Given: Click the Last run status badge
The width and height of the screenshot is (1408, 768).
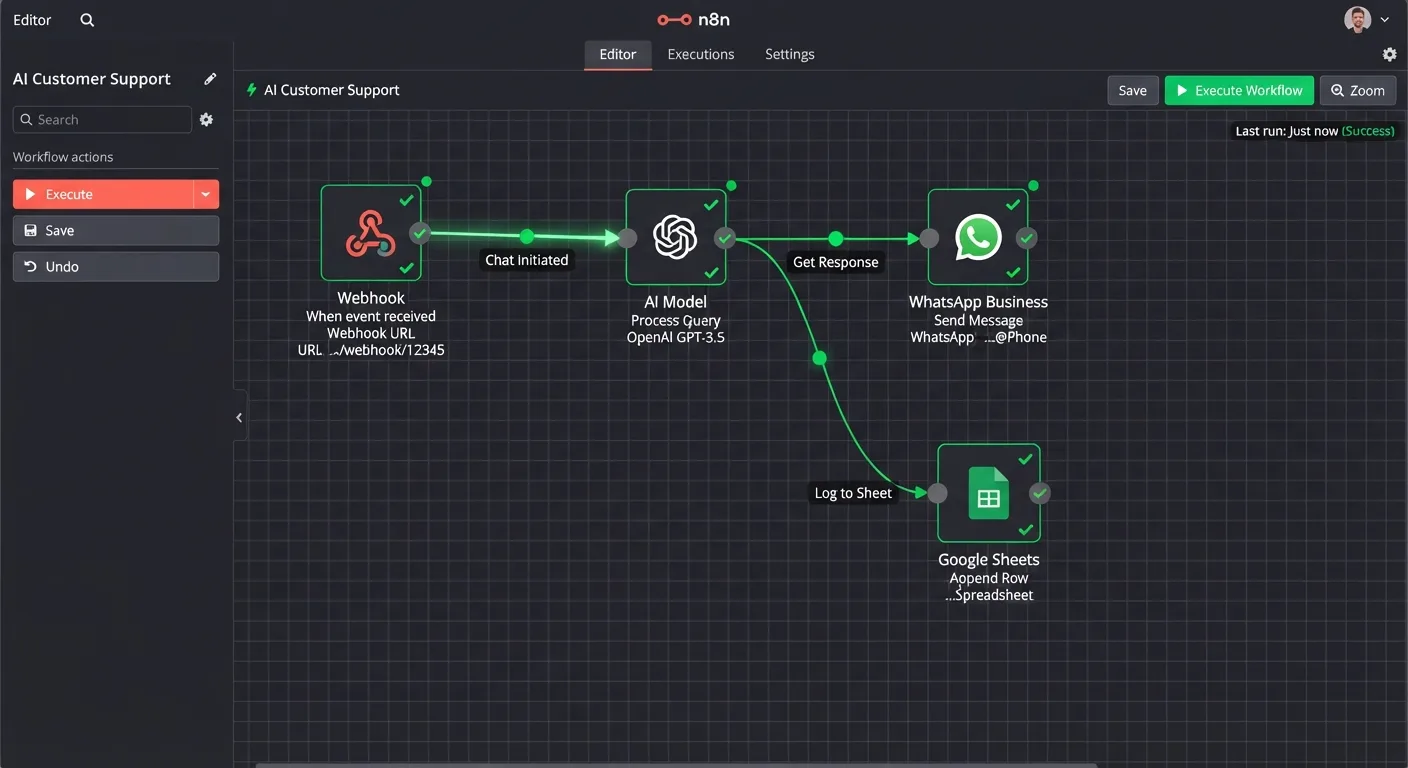Looking at the screenshot, I should (1315, 131).
